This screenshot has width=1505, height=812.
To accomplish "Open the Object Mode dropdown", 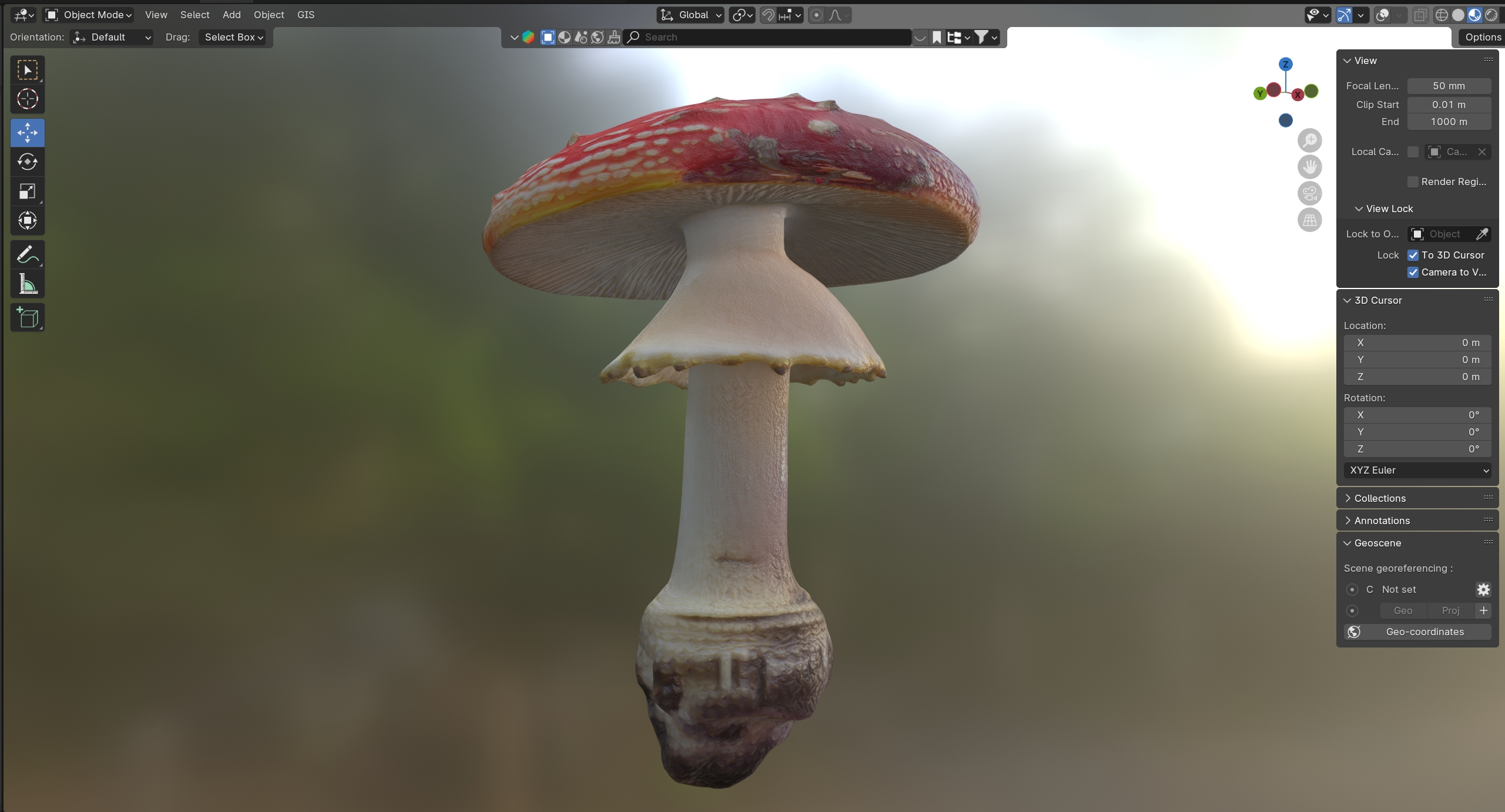I will 89,15.
